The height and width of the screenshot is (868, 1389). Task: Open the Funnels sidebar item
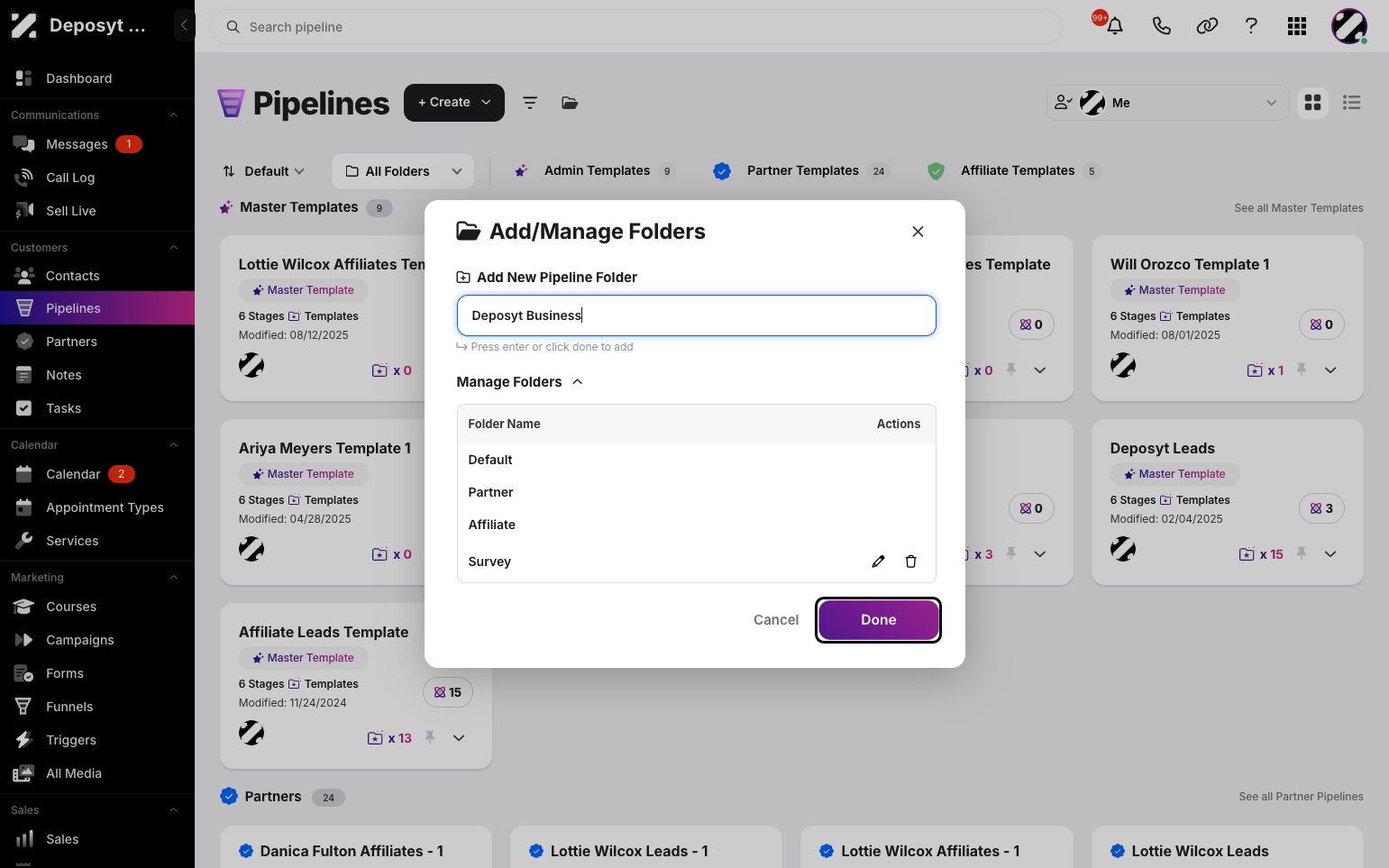coord(97,707)
